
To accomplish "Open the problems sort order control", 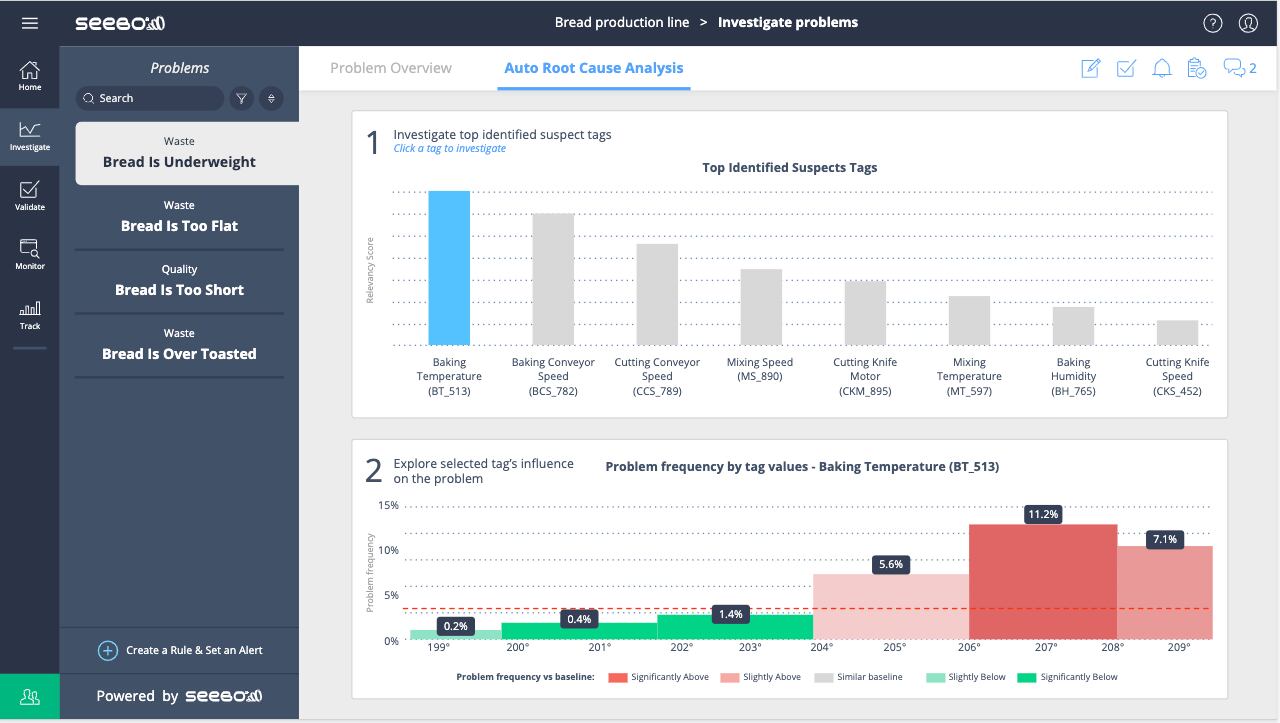I will pos(271,98).
